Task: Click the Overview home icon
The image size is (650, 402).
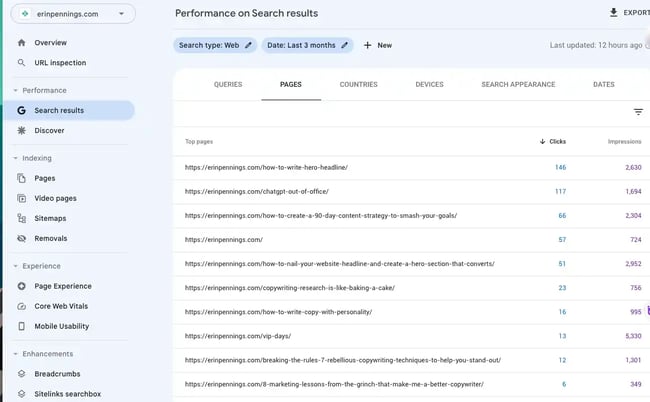Action: coord(22,43)
